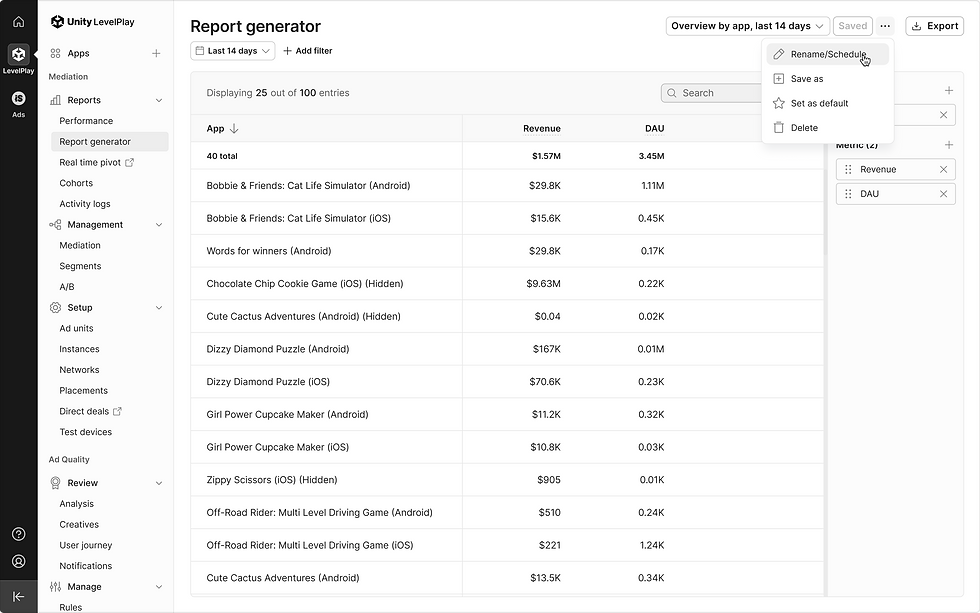This screenshot has height=613, width=980.
Task: Open Apps in the sidebar
Action: coord(78,54)
